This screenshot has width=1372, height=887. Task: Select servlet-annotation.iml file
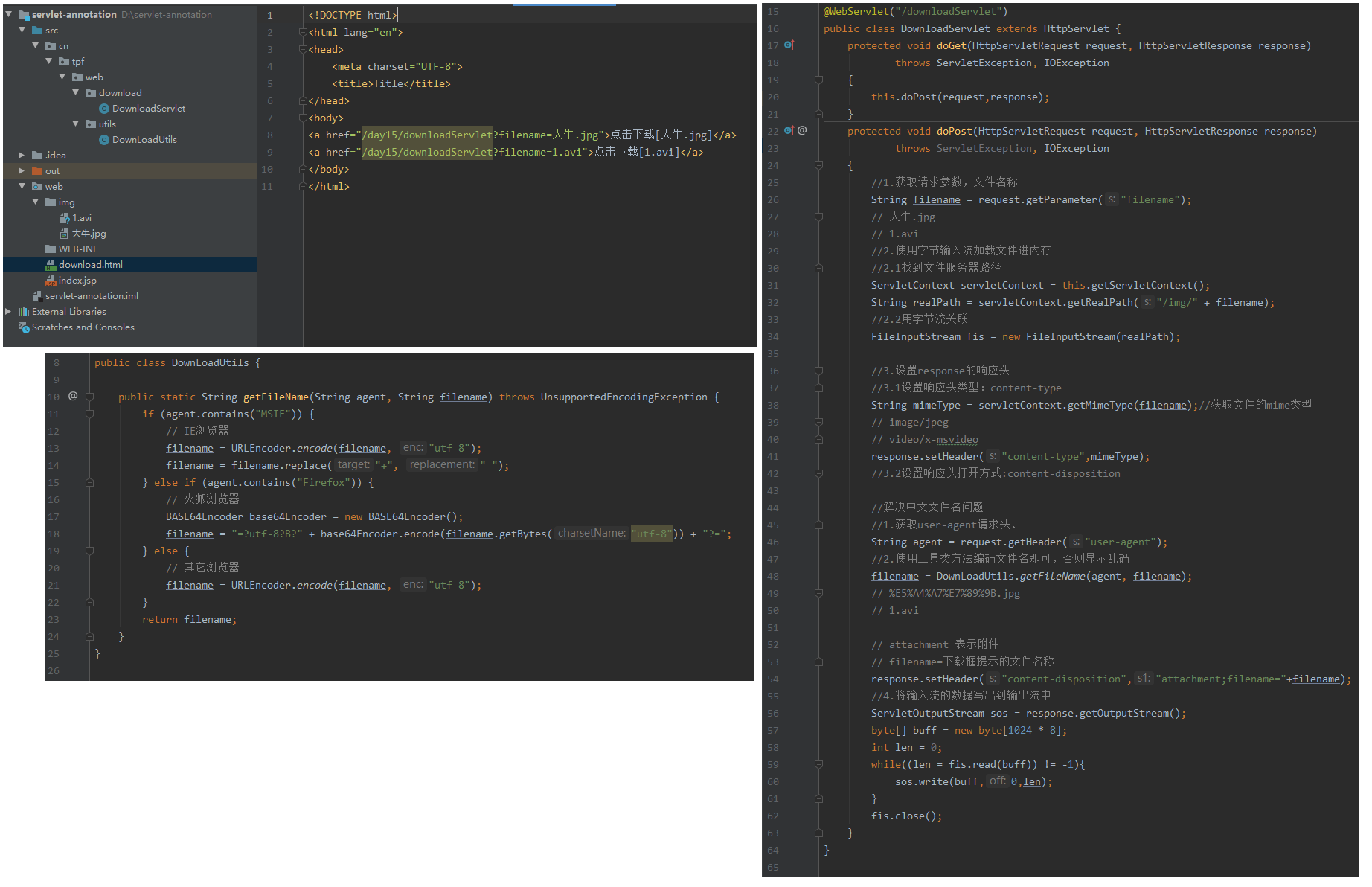(92, 296)
